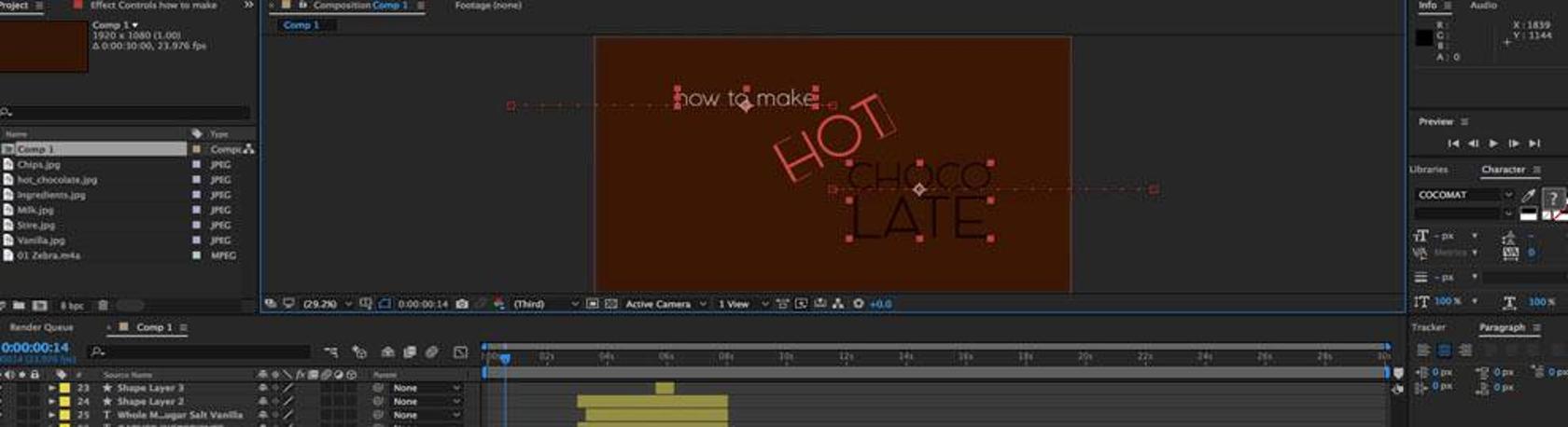Open the Libraries tab

coord(1429,170)
